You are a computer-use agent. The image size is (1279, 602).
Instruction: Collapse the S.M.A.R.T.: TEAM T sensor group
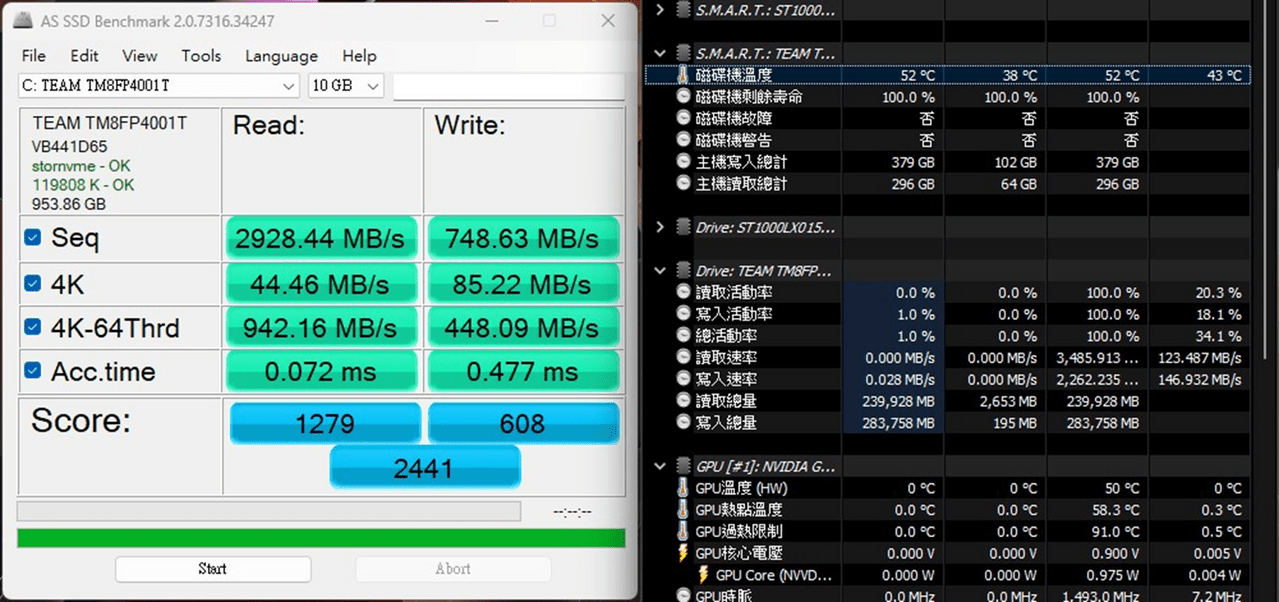659,53
